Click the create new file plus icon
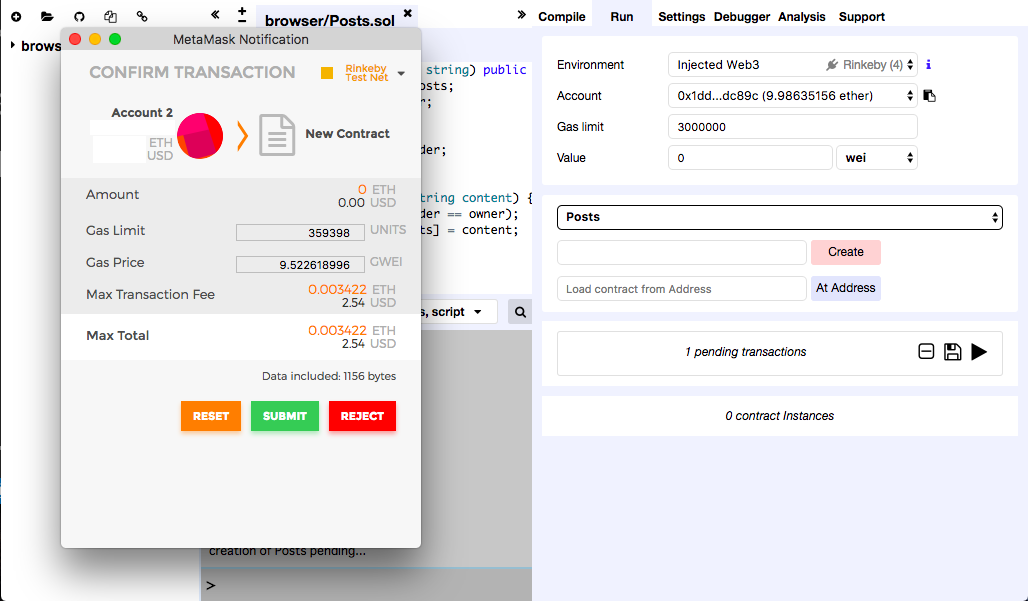 click(16, 17)
